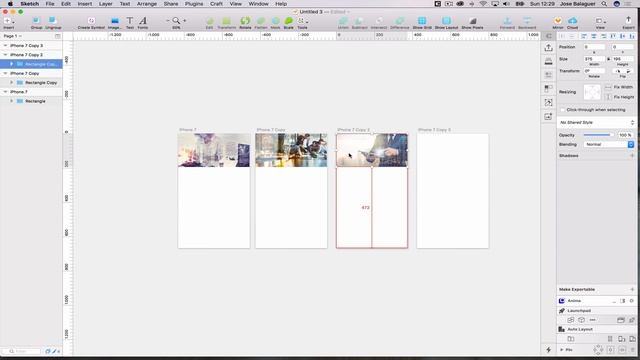
Task: Open the No Shared Style dropdown
Action: tap(596, 122)
